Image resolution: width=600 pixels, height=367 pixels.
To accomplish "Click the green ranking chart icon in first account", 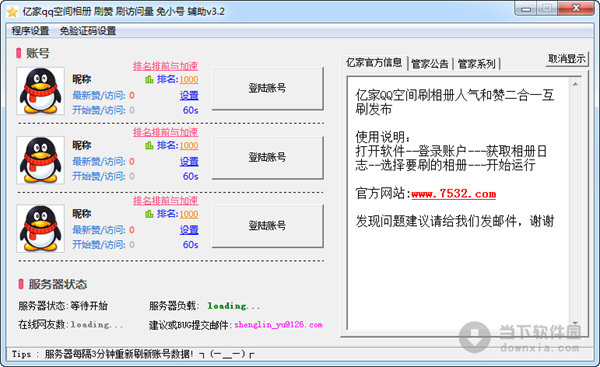I will [x=149, y=79].
